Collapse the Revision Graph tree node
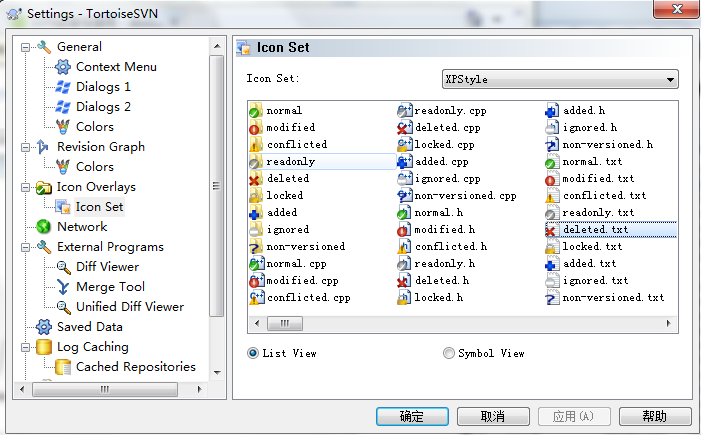The height and width of the screenshot is (435, 701). [25, 147]
